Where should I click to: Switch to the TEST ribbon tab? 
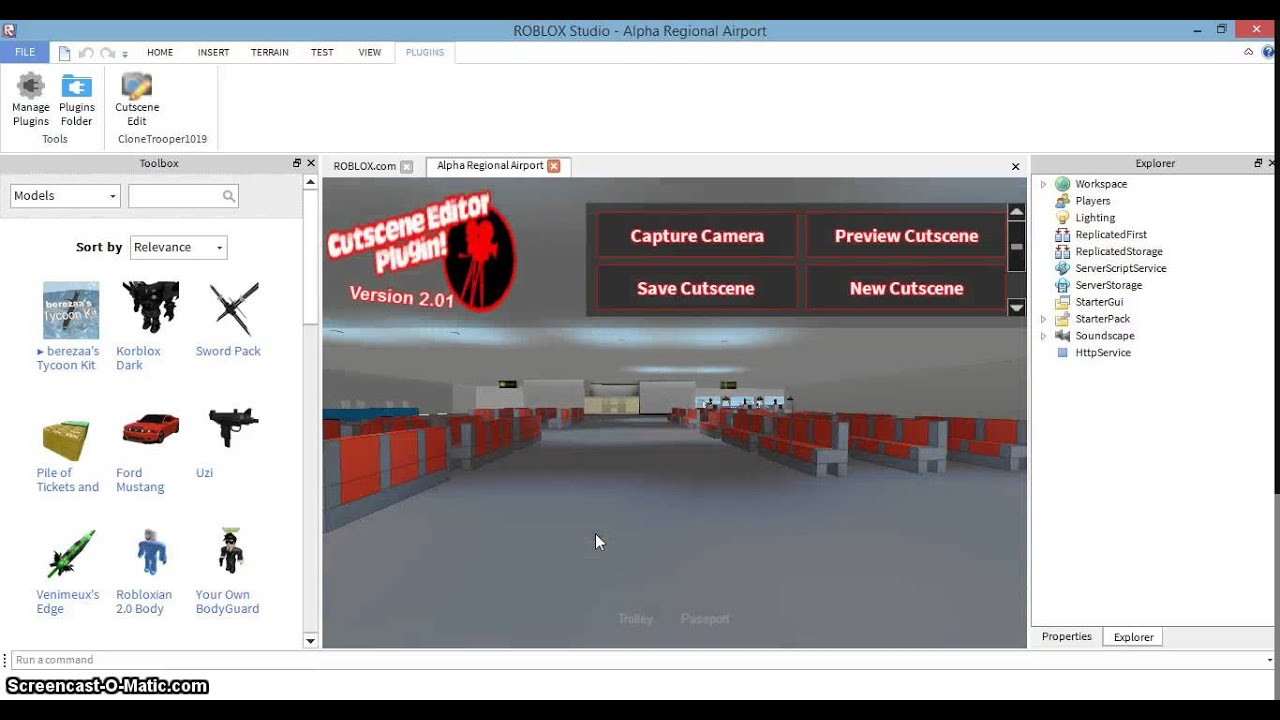pyautogui.click(x=322, y=52)
